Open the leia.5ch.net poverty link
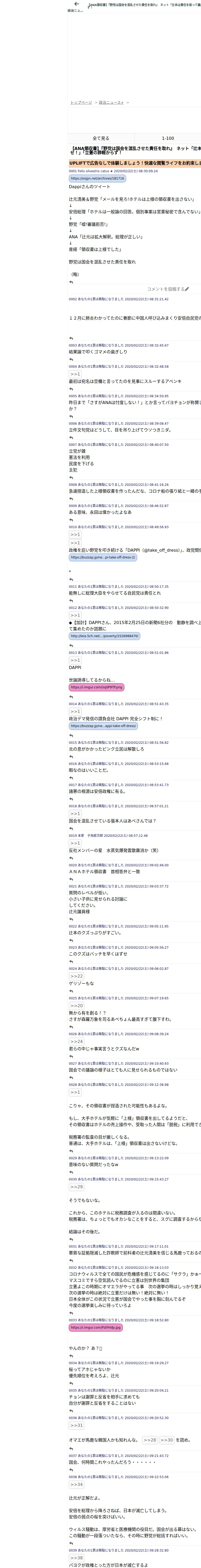Image resolution: width=201 pixels, height=1568 pixels. 104,636
